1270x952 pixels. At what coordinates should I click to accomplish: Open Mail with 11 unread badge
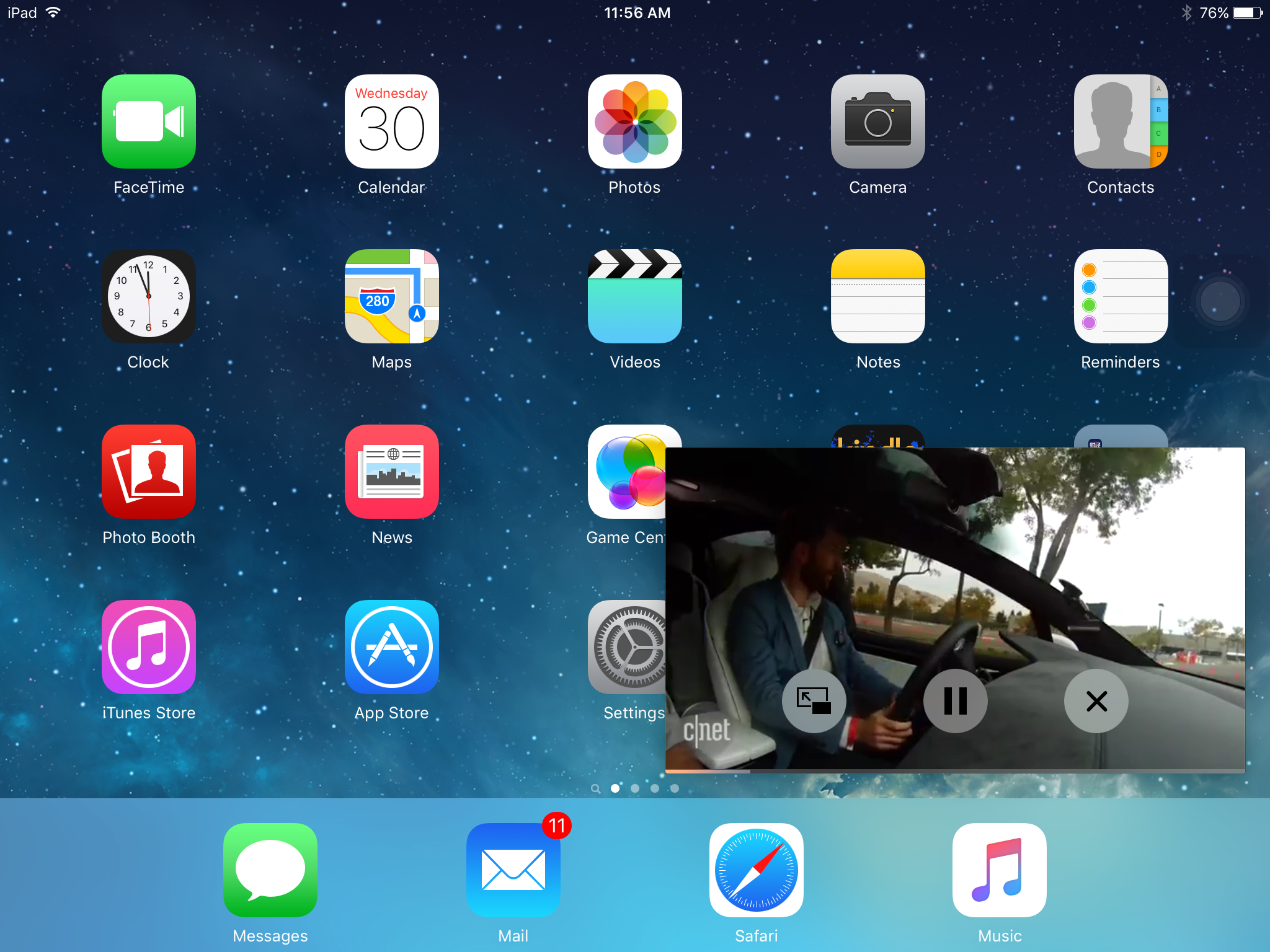pos(513,870)
